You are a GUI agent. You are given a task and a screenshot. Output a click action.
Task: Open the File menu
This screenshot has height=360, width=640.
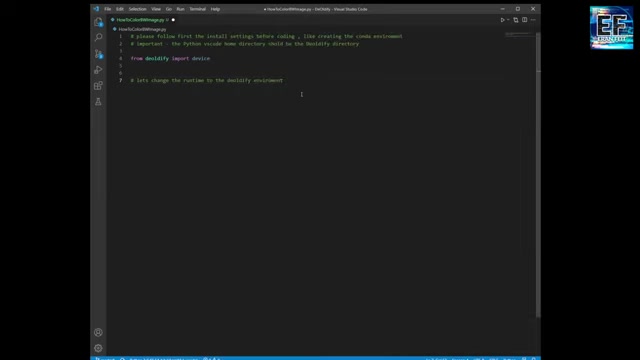[x=108, y=9]
